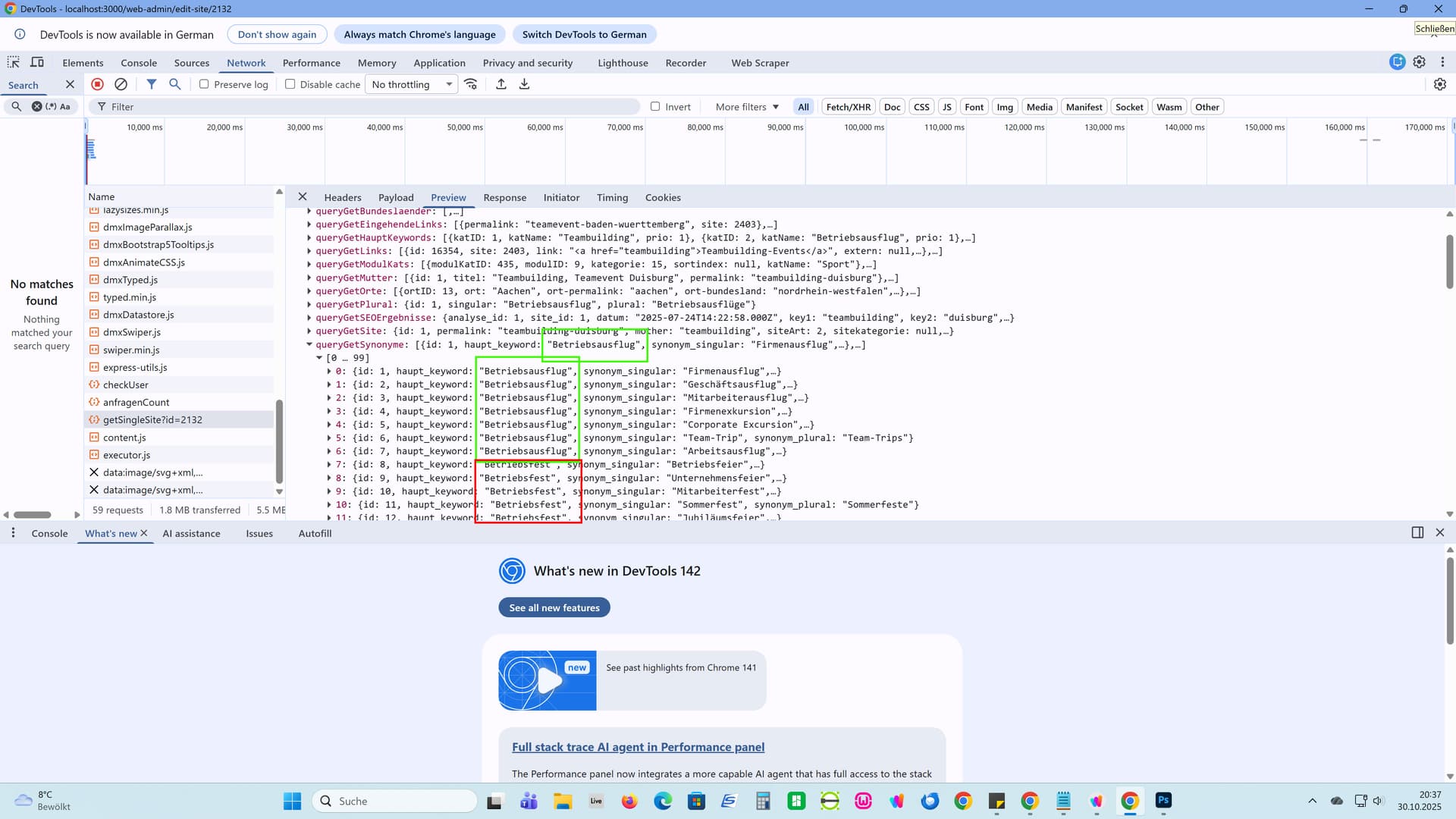Open the No throttling dropdown
Viewport: 1456px width, 819px height.
click(x=412, y=84)
